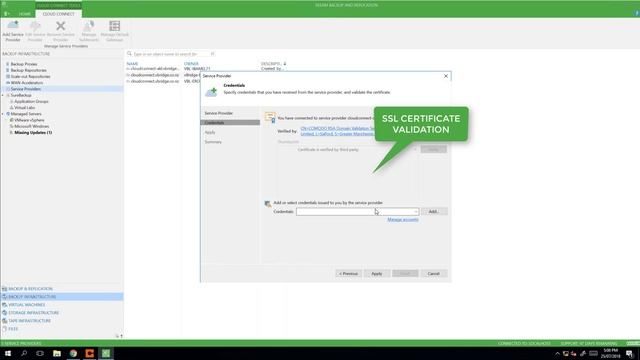Image resolution: width=640 pixels, height=360 pixels.
Task: Clear the search box with its X
Action: (212, 54)
